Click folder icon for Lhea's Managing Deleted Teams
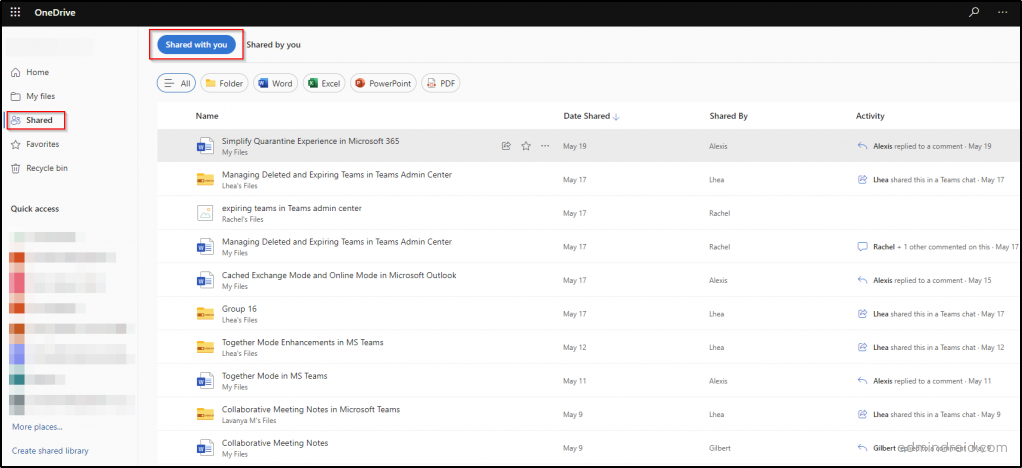 pyautogui.click(x=205, y=179)
